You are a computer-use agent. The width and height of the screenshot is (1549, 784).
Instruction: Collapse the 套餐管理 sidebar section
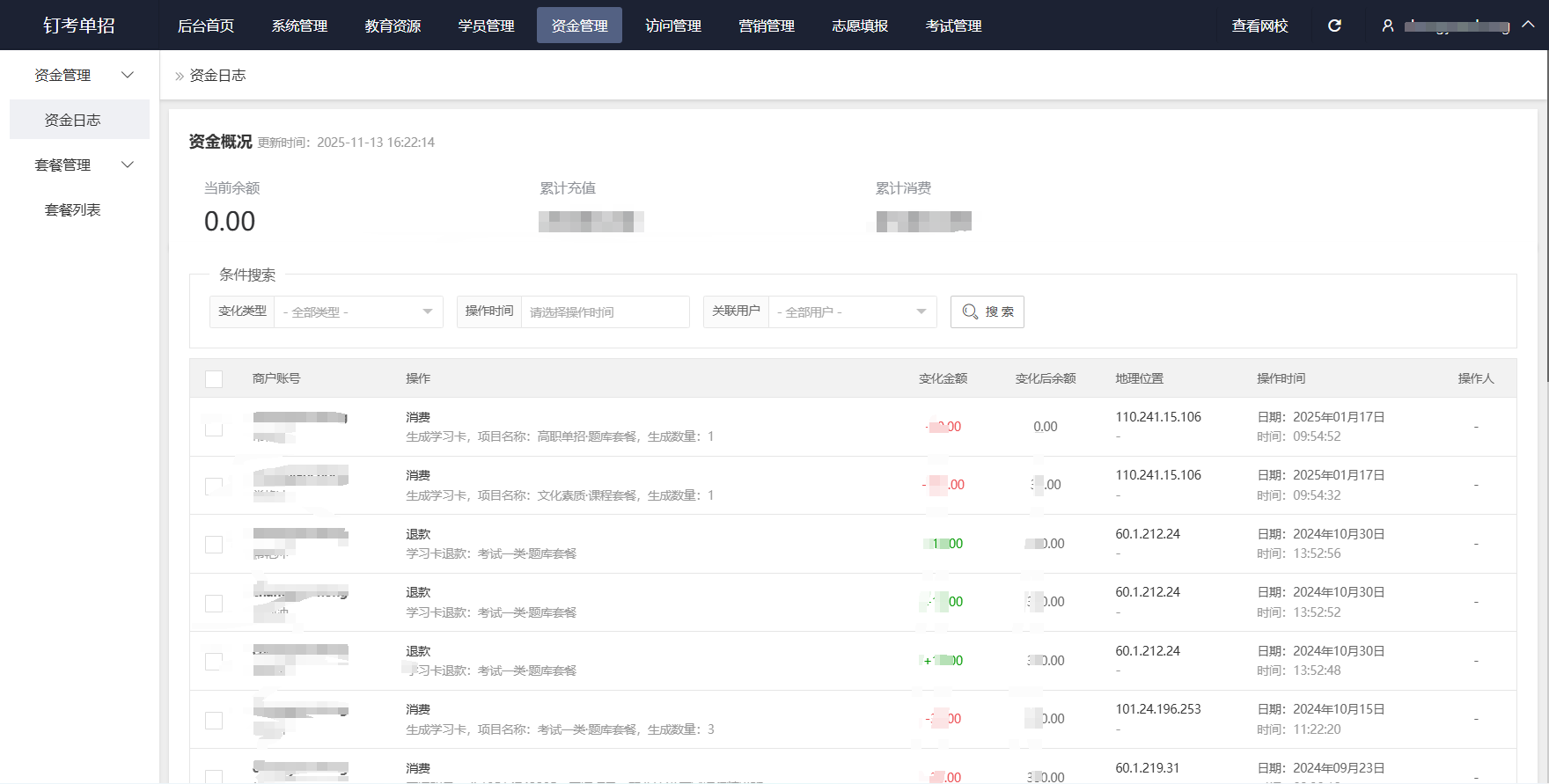[128, 165]
